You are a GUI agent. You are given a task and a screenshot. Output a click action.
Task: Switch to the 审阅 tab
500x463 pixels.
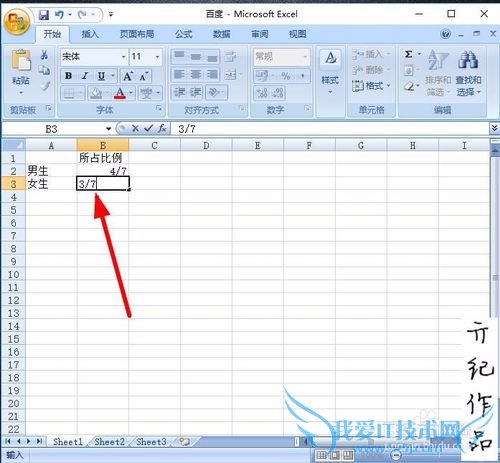[x=260, y=34]
